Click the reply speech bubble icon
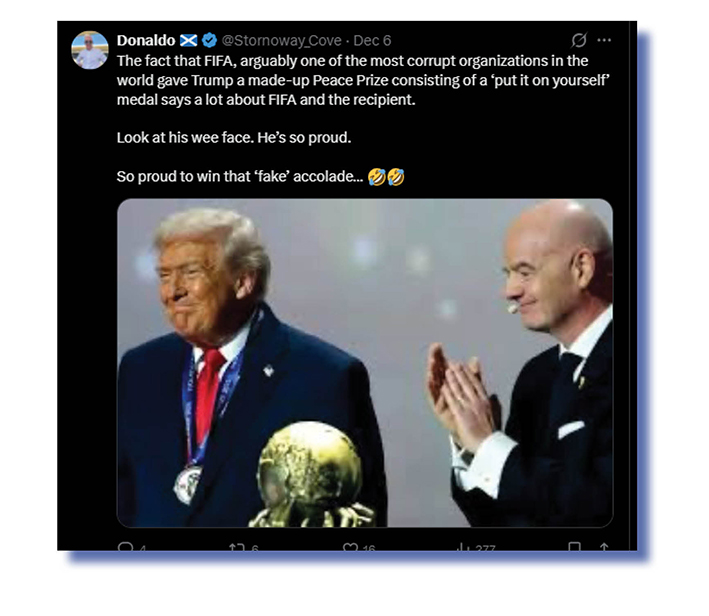This screenshot has height=616, width=709. (125, 547)
